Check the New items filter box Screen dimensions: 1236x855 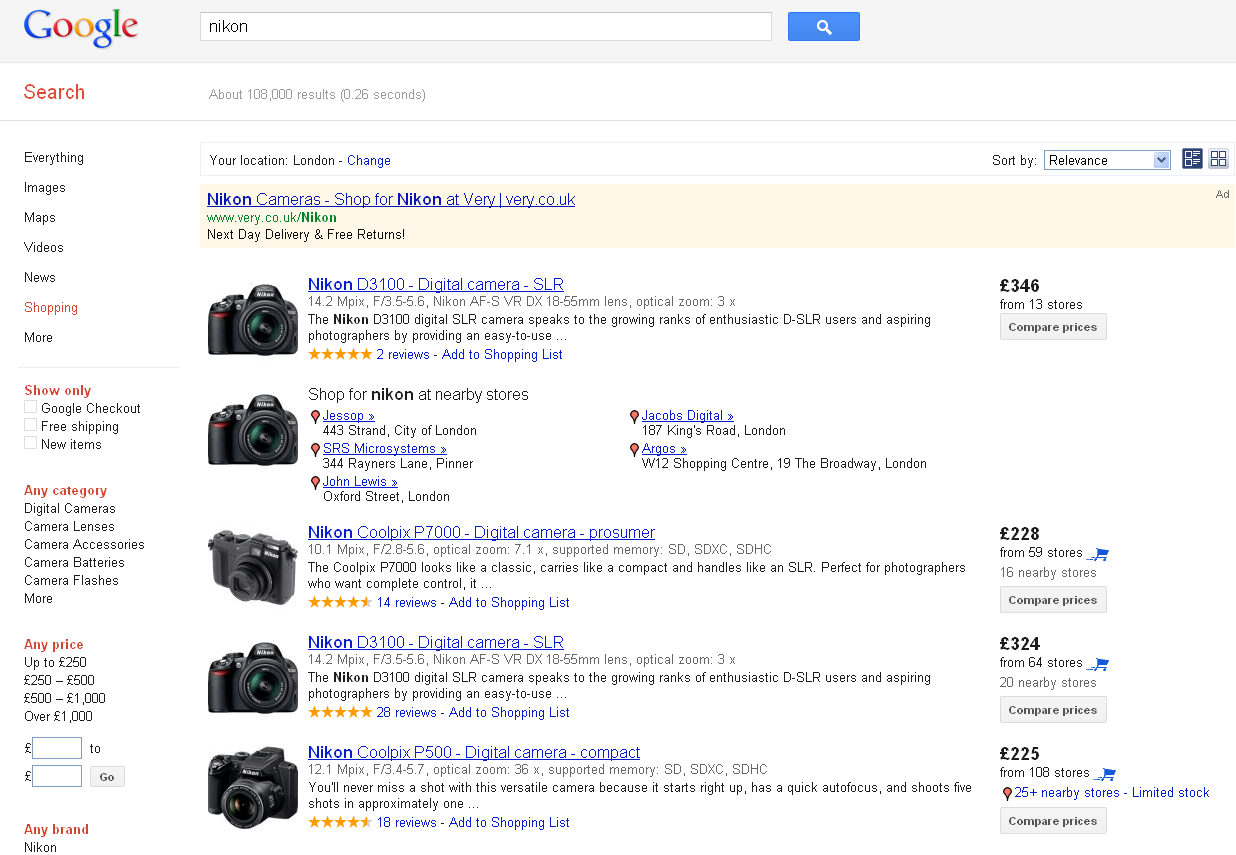point(31,443)
